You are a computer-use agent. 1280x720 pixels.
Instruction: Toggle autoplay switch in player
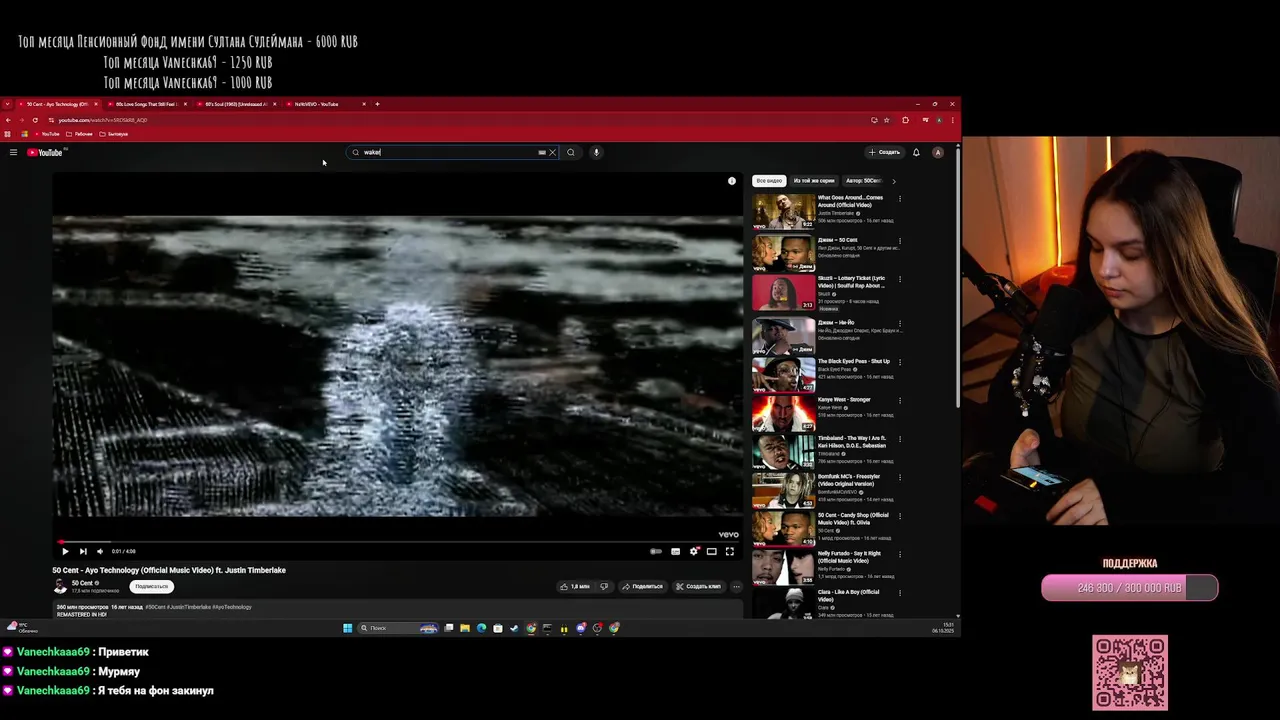pyautogui.click(x=656, y=551)
